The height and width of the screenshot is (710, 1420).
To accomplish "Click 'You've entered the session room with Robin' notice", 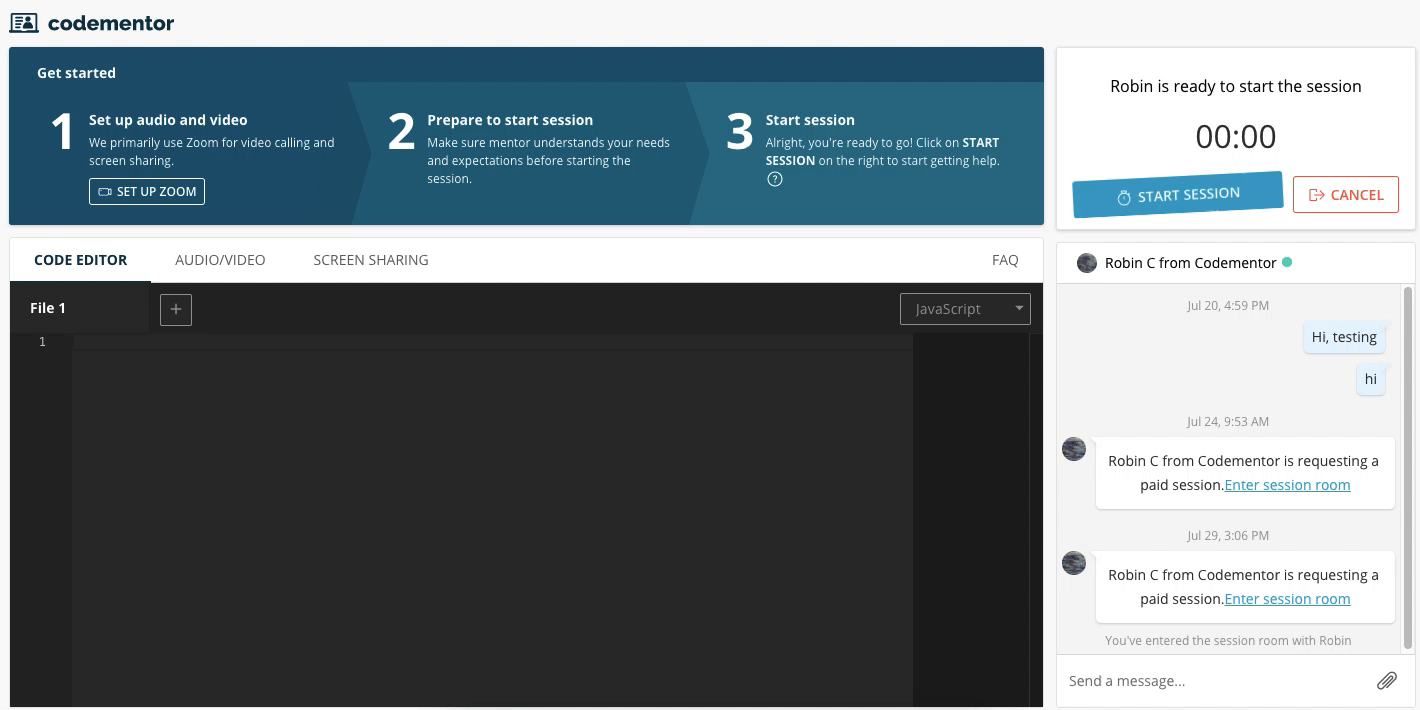I will (1228, 641).
